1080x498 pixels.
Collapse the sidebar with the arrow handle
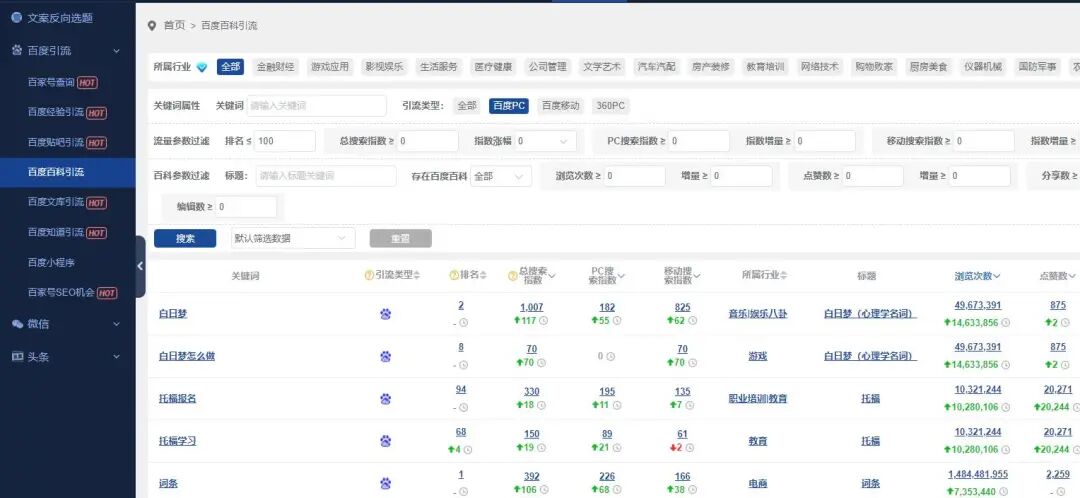tap(141, 266)
